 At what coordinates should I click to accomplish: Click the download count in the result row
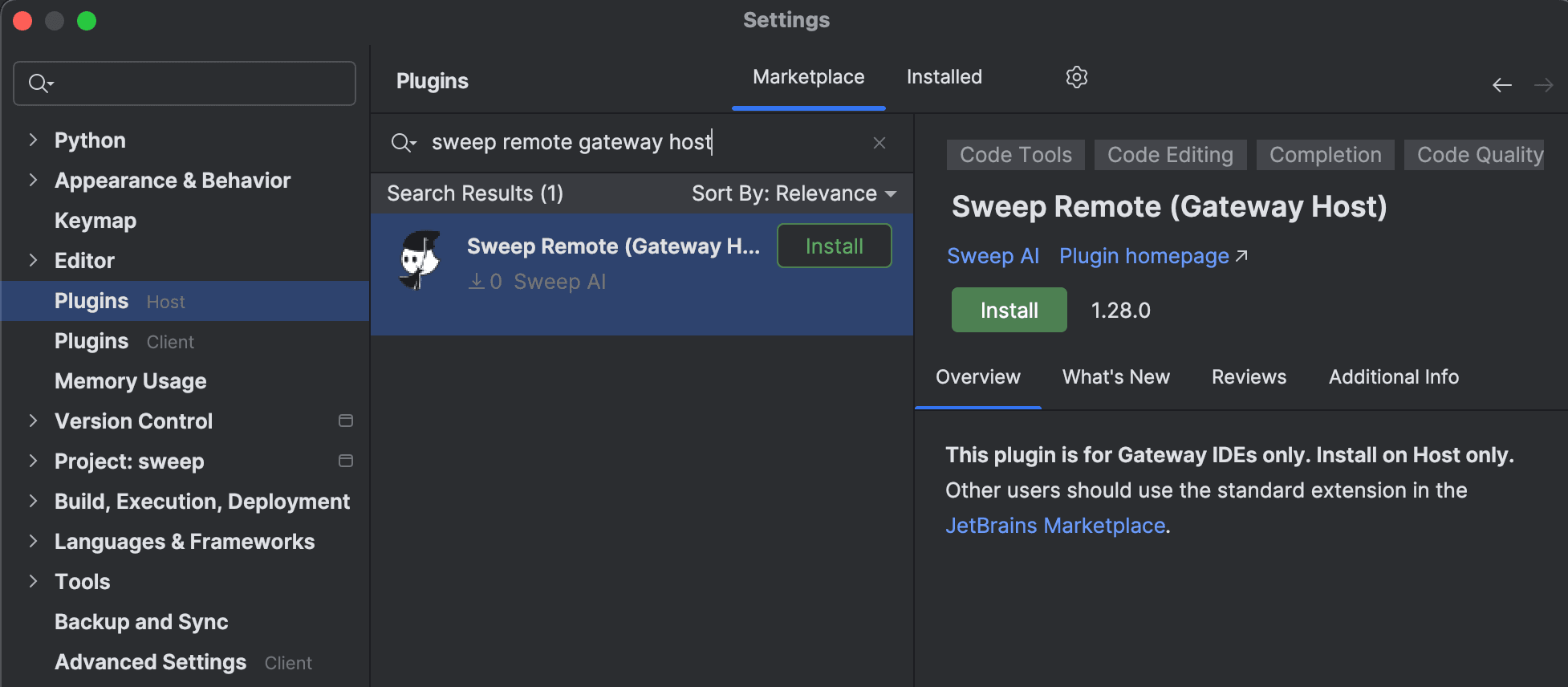point(485,282)
